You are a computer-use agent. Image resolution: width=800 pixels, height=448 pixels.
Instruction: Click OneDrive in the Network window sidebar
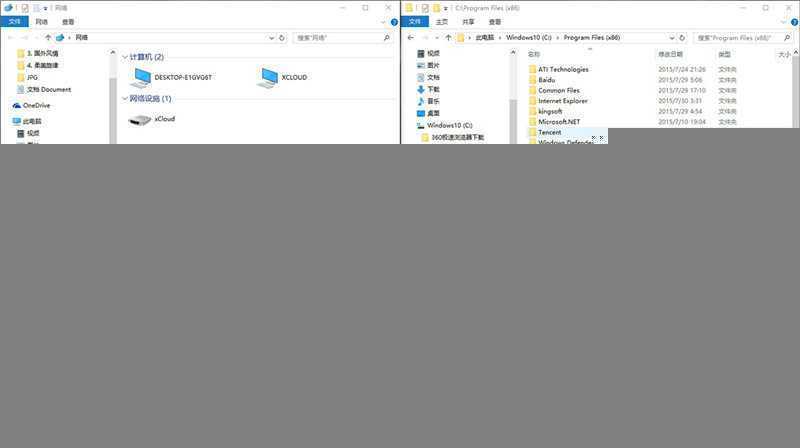coord(32,106)
